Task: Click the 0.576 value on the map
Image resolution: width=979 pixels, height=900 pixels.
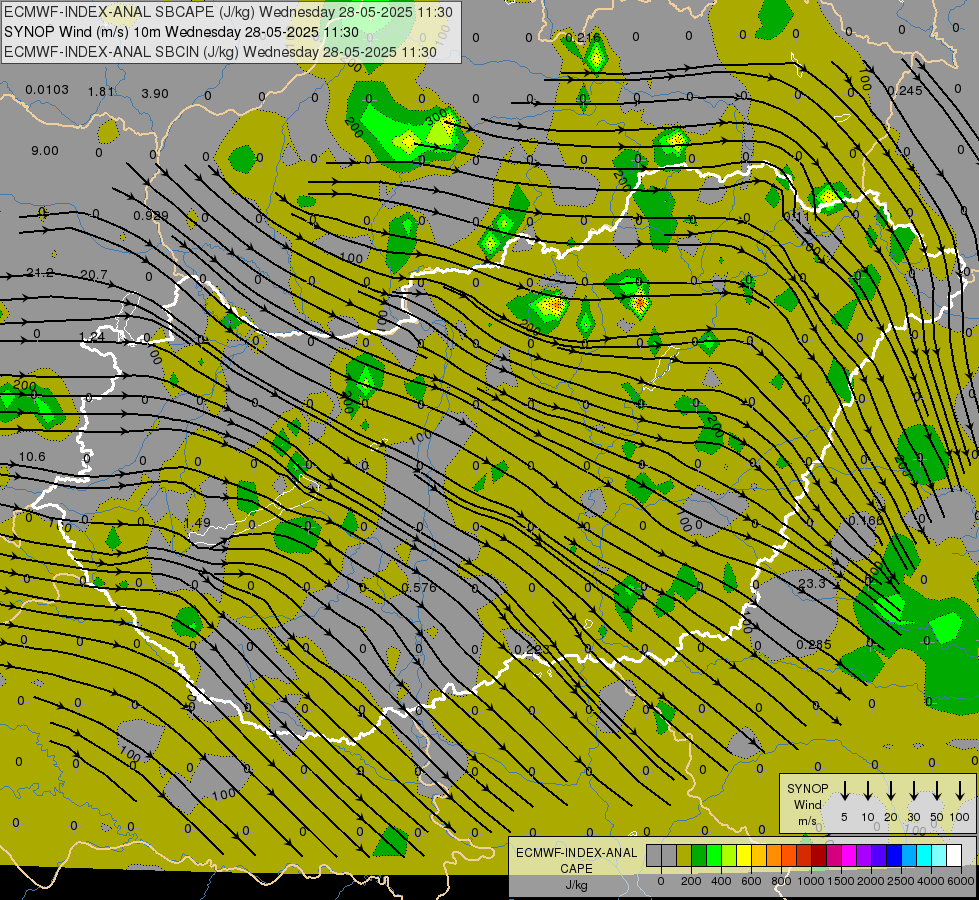Action: click(419, 588)
